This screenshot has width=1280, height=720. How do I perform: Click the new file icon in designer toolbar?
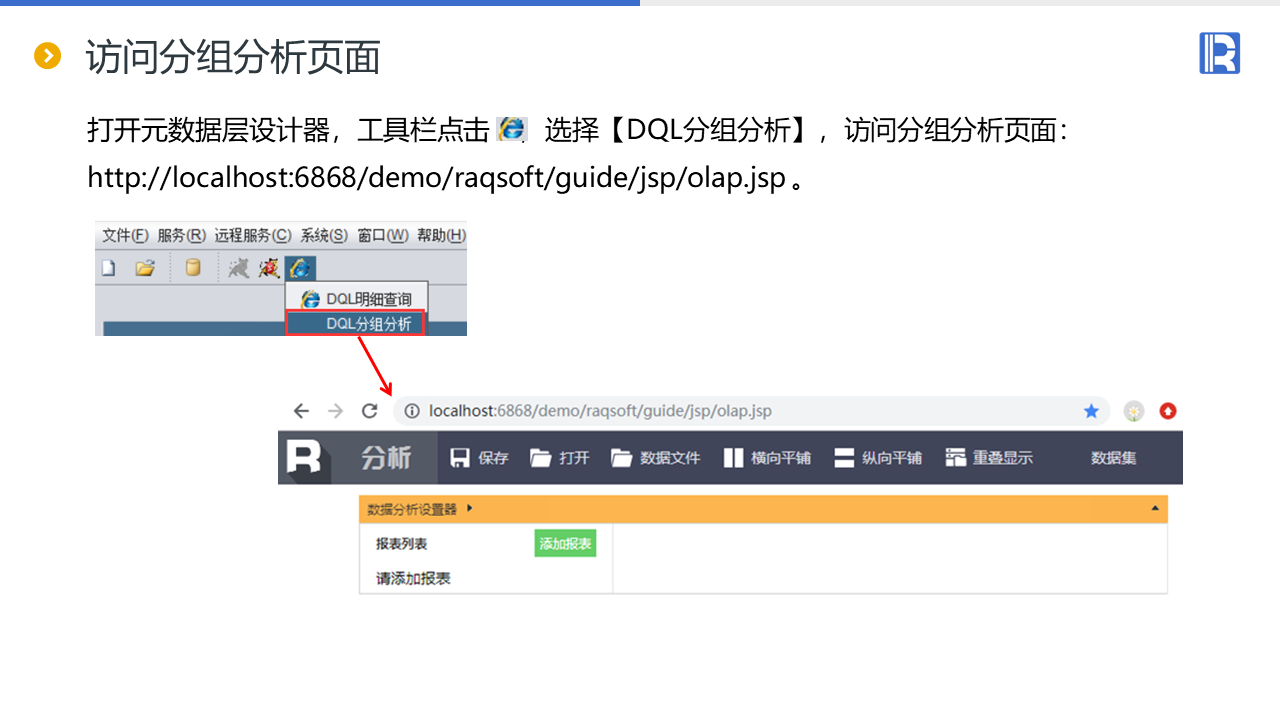(x=109, y=268)
